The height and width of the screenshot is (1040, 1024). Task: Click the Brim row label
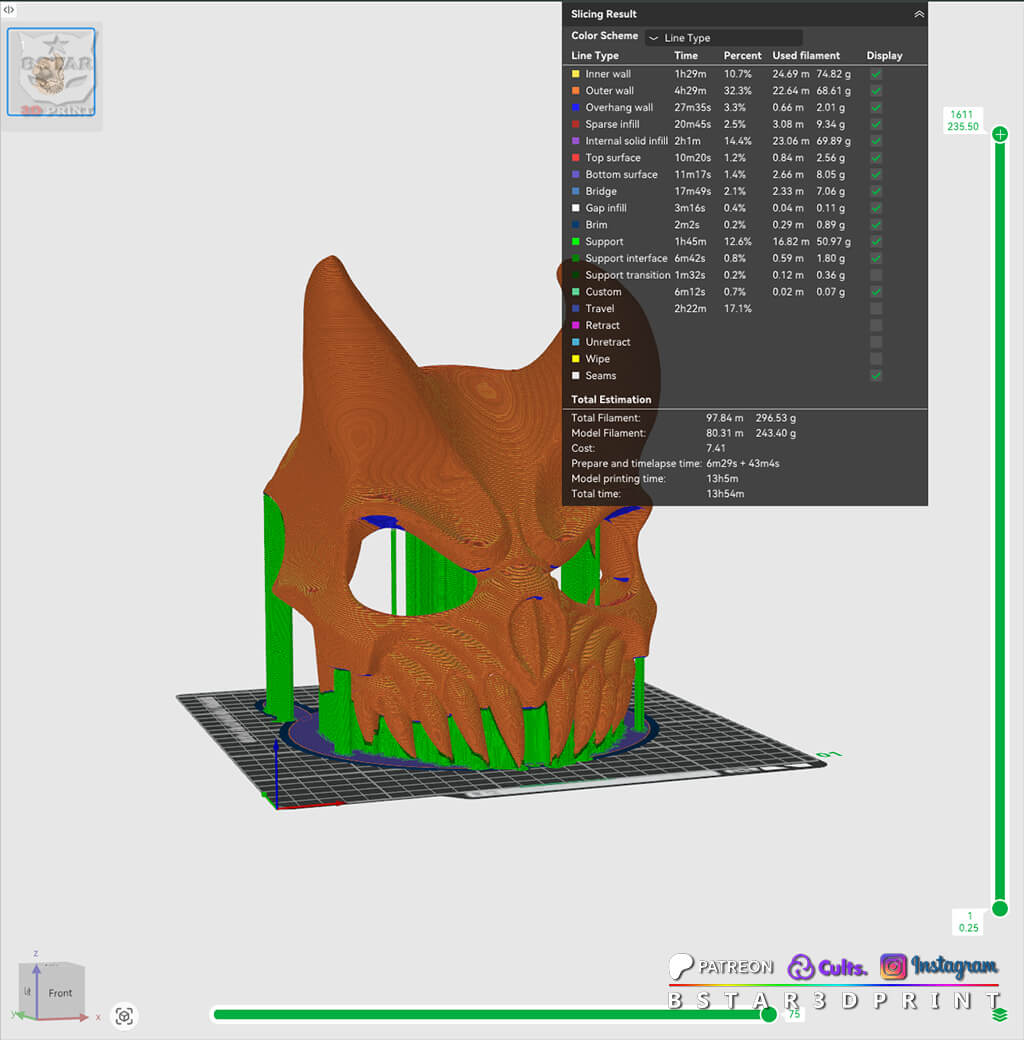pyautogui.click(x=596, y=225)
